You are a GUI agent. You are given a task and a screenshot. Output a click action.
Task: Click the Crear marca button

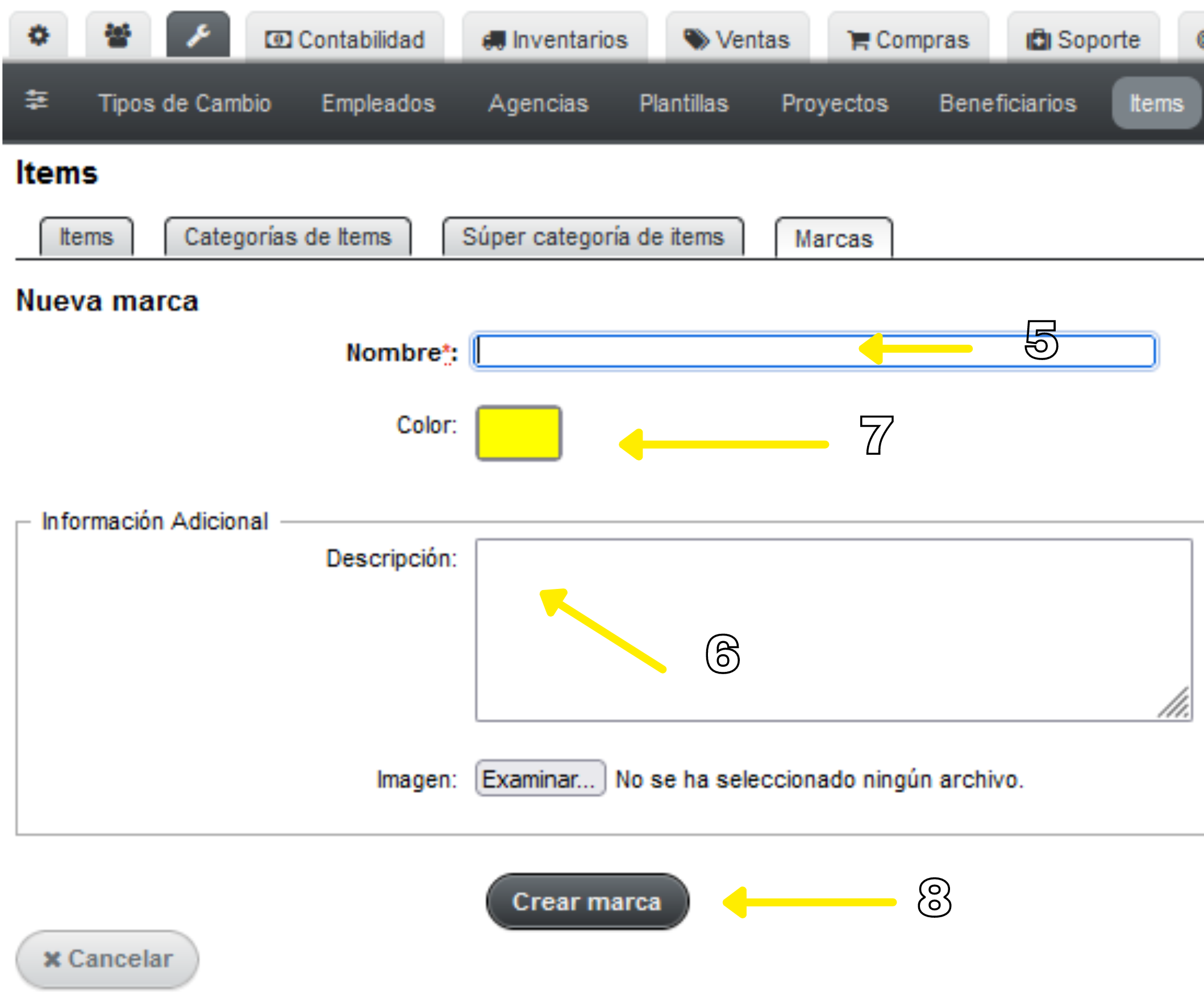tap(587, 901)
